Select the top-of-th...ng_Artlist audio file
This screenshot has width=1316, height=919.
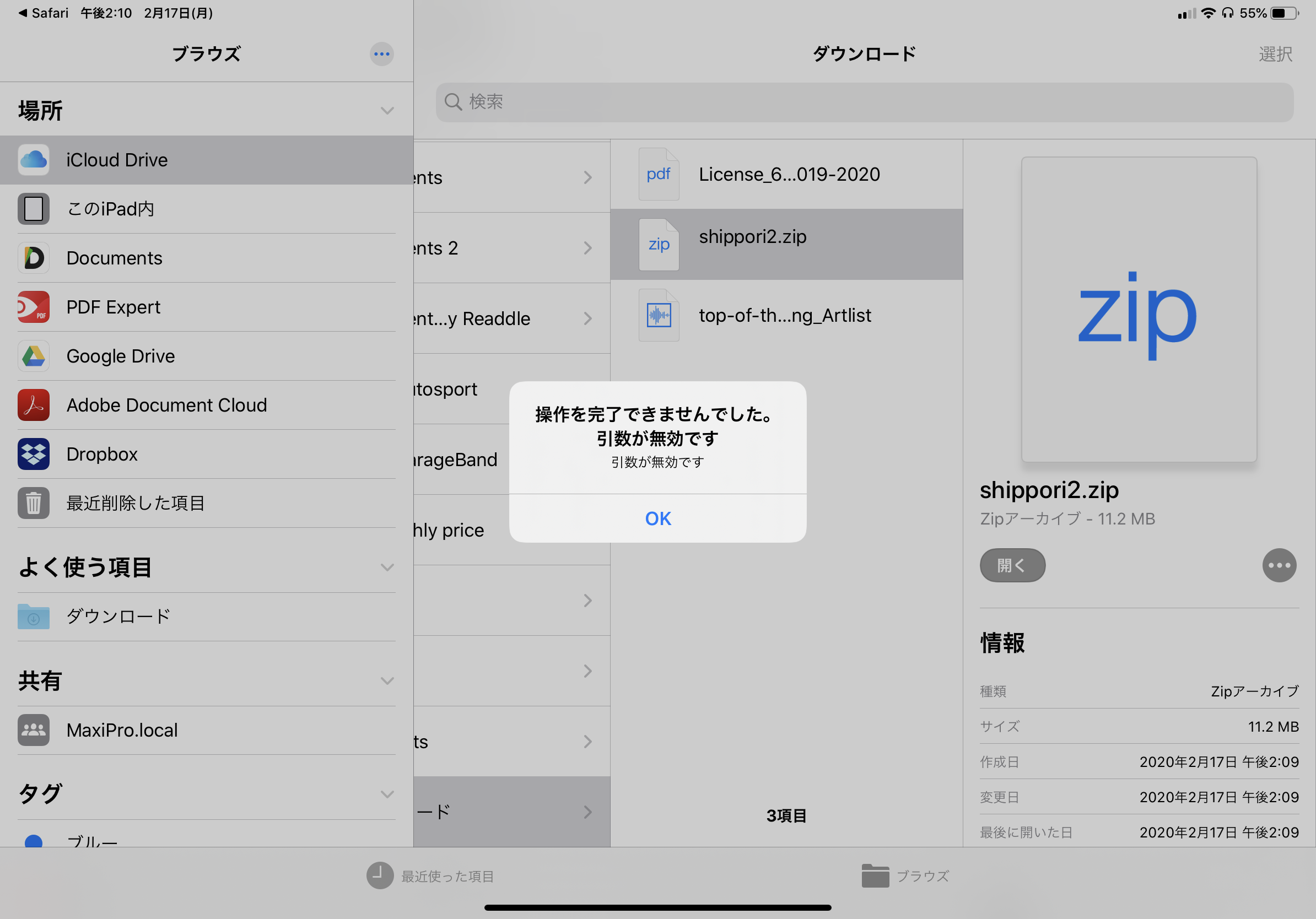tap(785, 315)
